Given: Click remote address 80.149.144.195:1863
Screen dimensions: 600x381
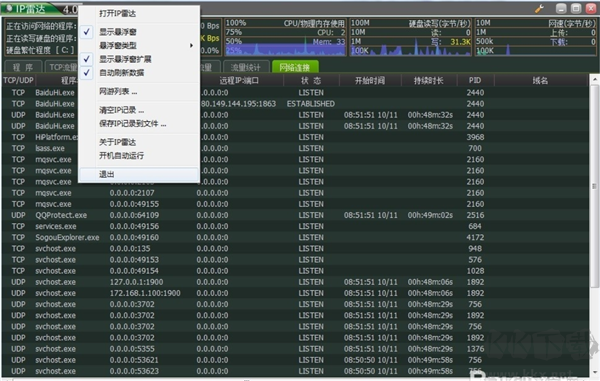Looking at the screenshot, I should [238, 104].
